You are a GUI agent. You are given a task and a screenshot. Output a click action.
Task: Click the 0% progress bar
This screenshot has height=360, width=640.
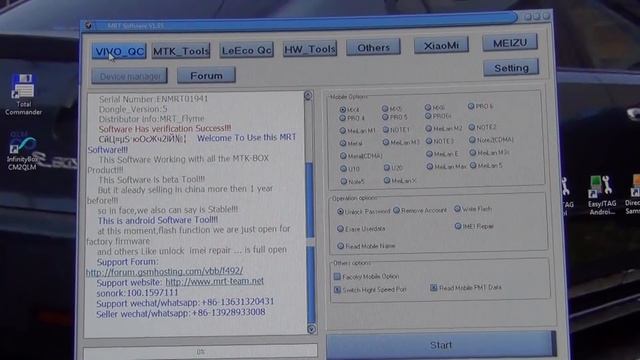click(x=200, y=351)
